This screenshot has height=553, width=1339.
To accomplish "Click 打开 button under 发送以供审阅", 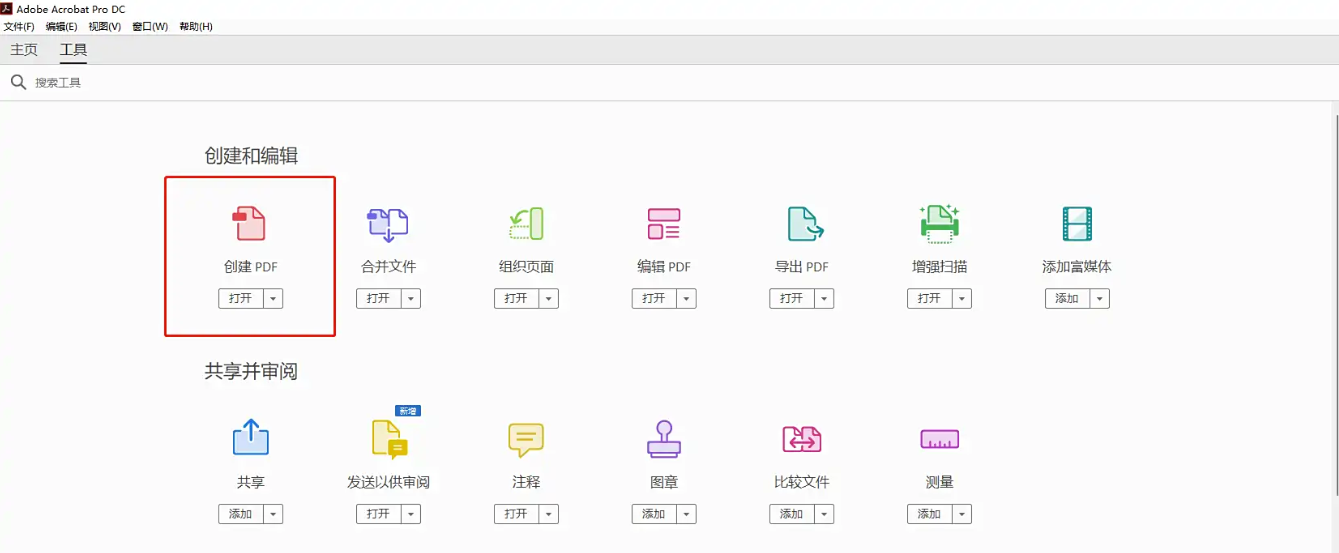I will point(379,514).
